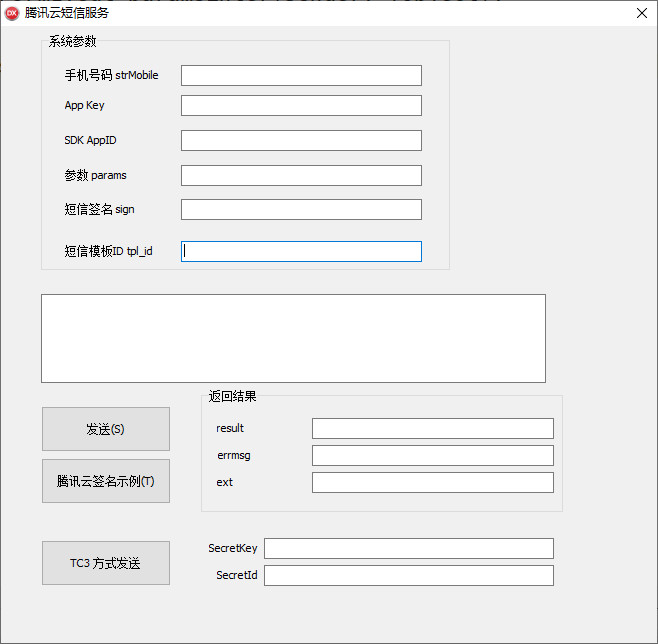Click the errmsg label text
The width and height of the screenshot is (658, 644).
(x=234, y=456)
